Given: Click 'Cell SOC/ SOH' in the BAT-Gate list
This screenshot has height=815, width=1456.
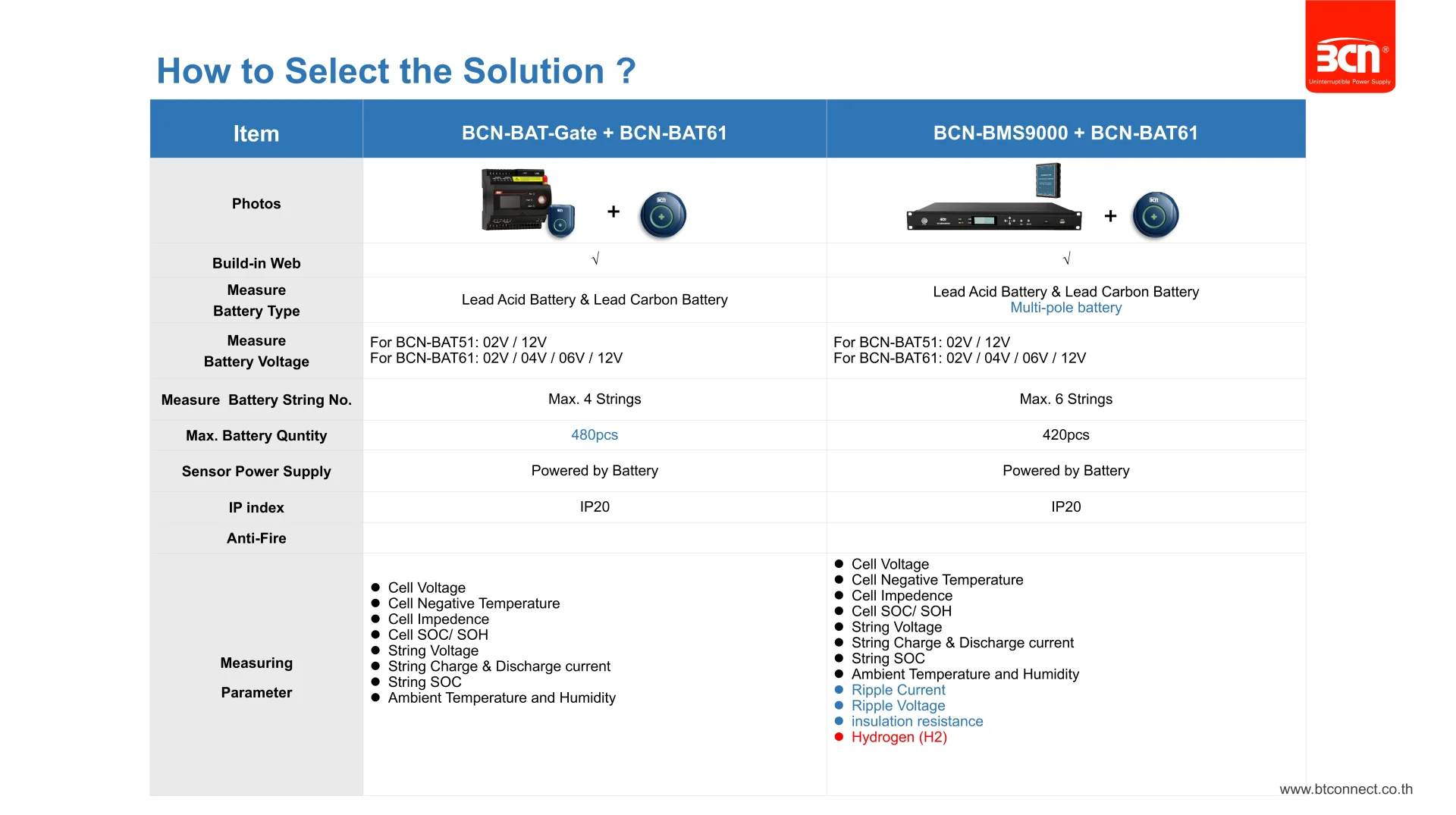Looking at the screenshot, I should (x=438, y=635).
